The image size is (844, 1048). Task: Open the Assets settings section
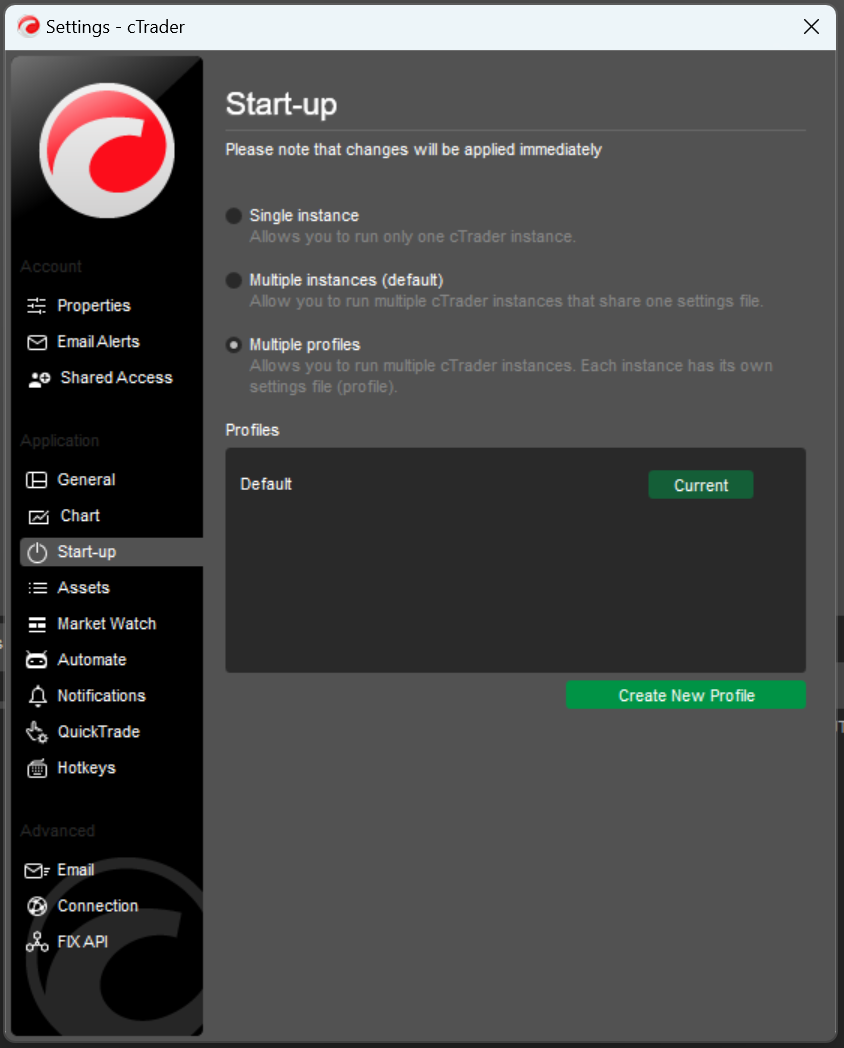[84, 588]
